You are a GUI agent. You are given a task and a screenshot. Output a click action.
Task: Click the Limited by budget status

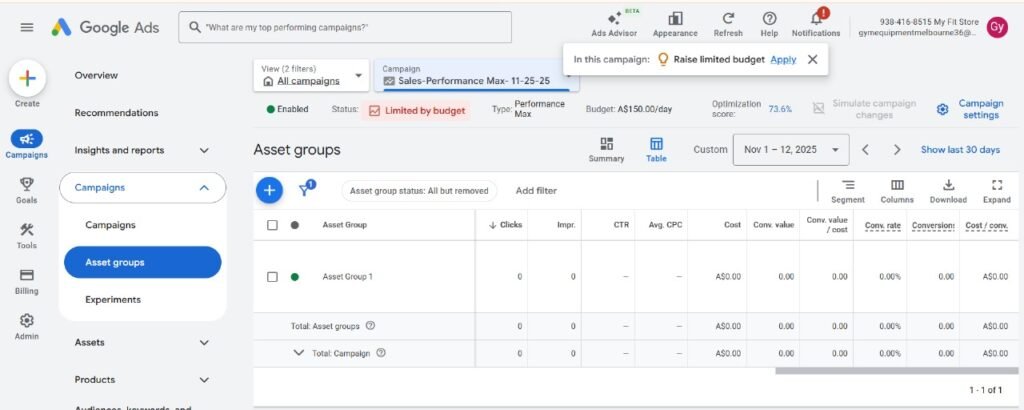coord(418,110)
